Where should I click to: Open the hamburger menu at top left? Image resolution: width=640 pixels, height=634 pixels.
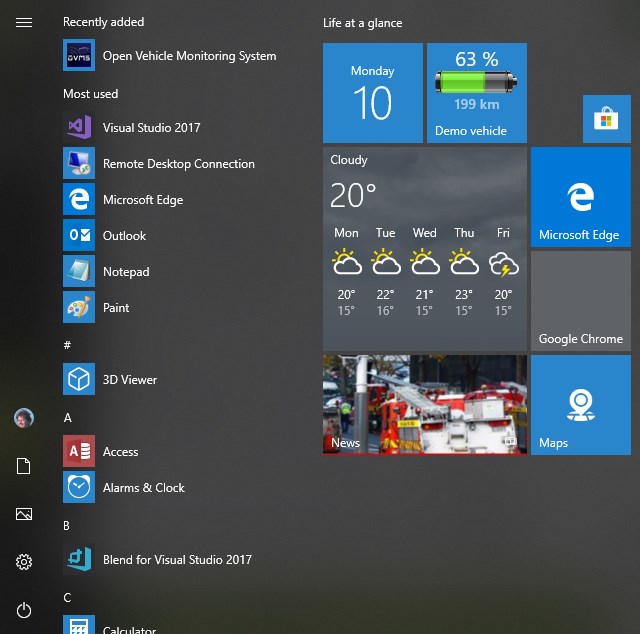click(x=24, y=22)
